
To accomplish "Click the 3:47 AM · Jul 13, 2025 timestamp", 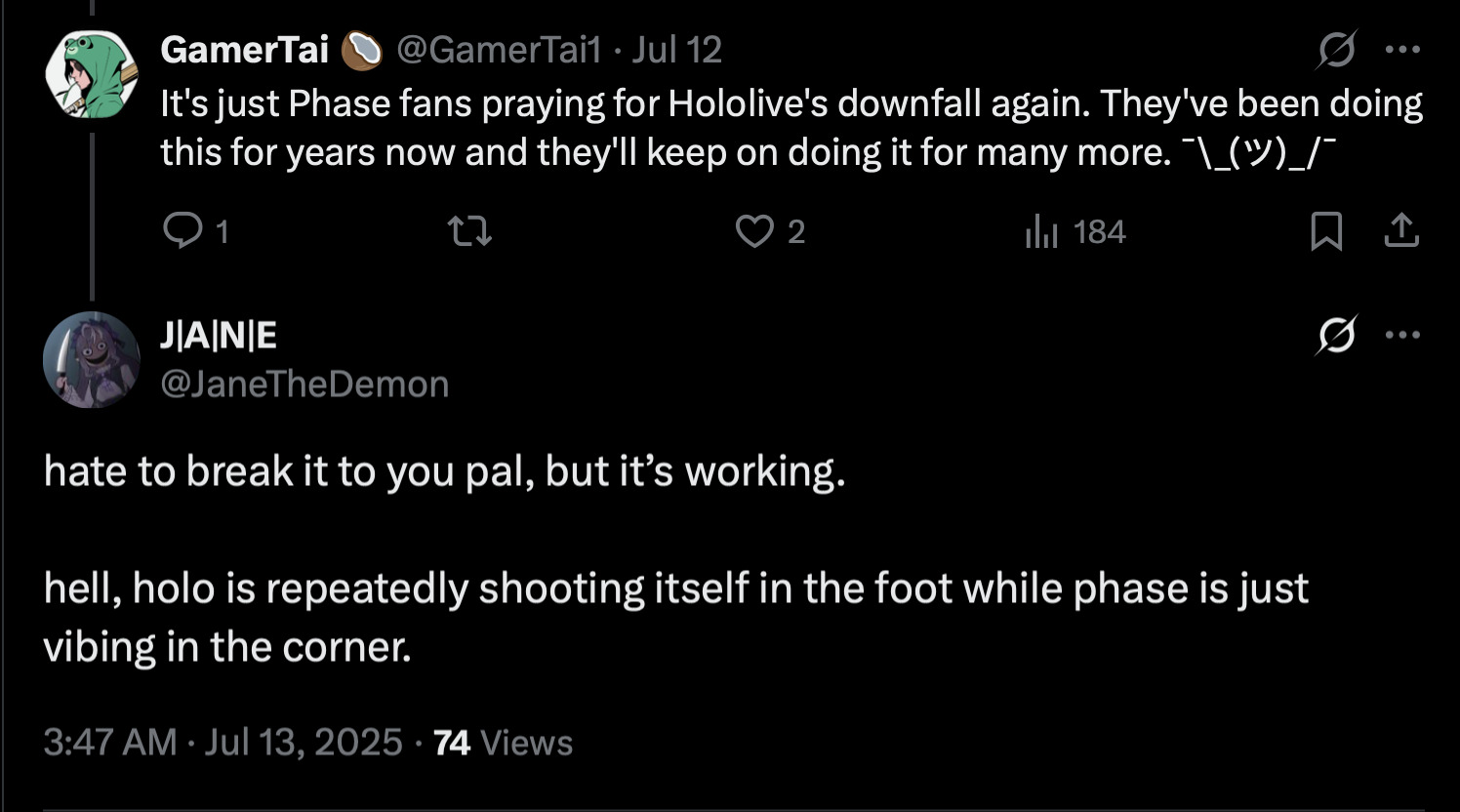I will pos(223,743).
